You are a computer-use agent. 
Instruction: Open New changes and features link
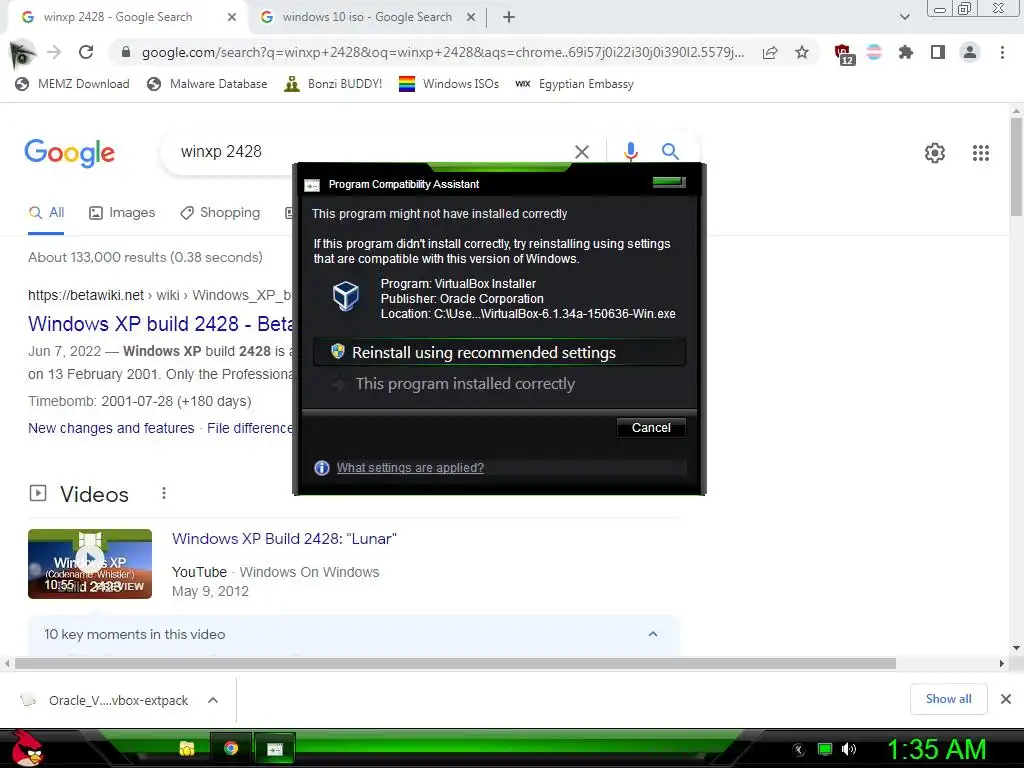[x=111, y=428]
